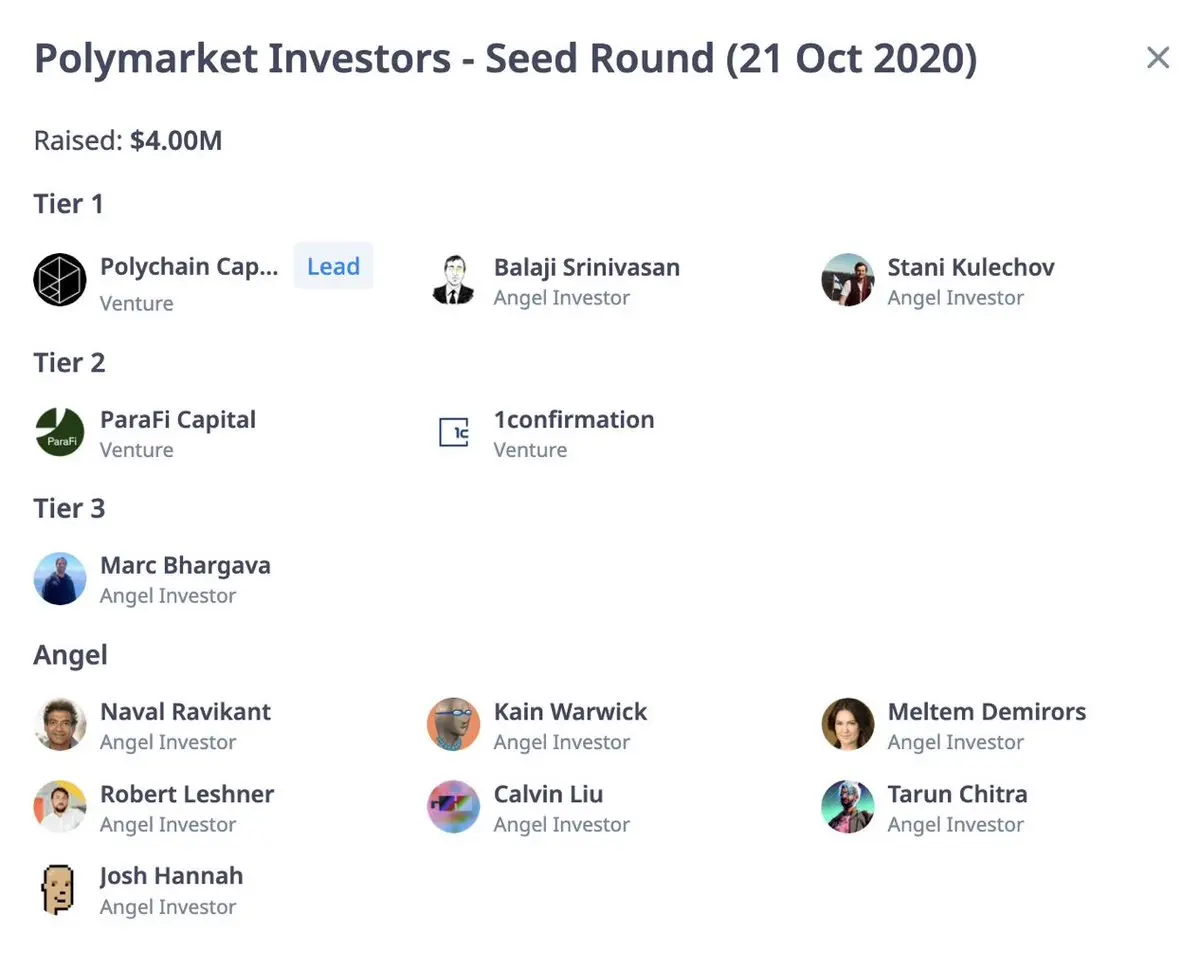
Task: Click Meltem Demirors' profile photo
Action: (848, 725)
